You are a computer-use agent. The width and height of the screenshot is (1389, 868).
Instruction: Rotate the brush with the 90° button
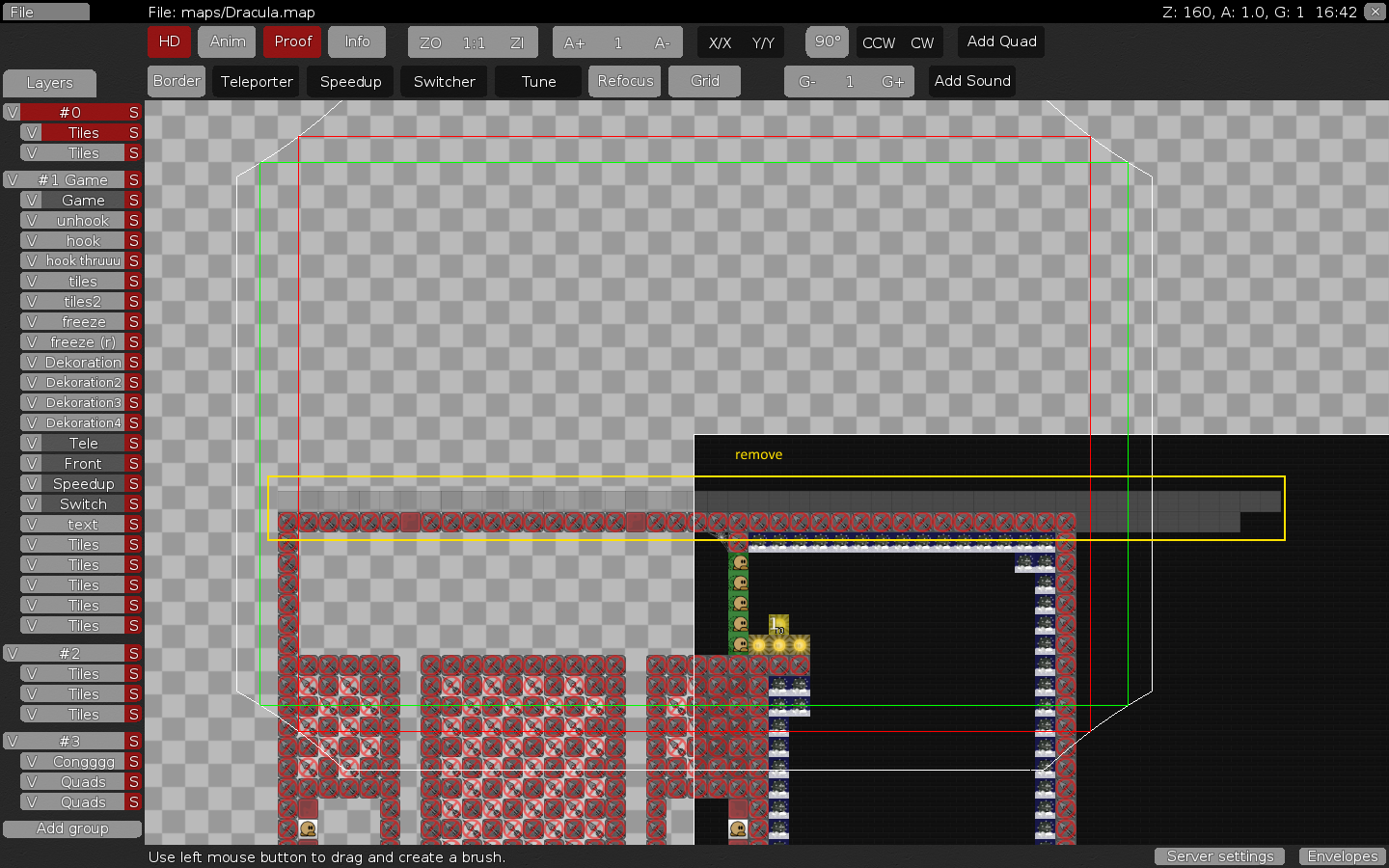coord(827,41)
